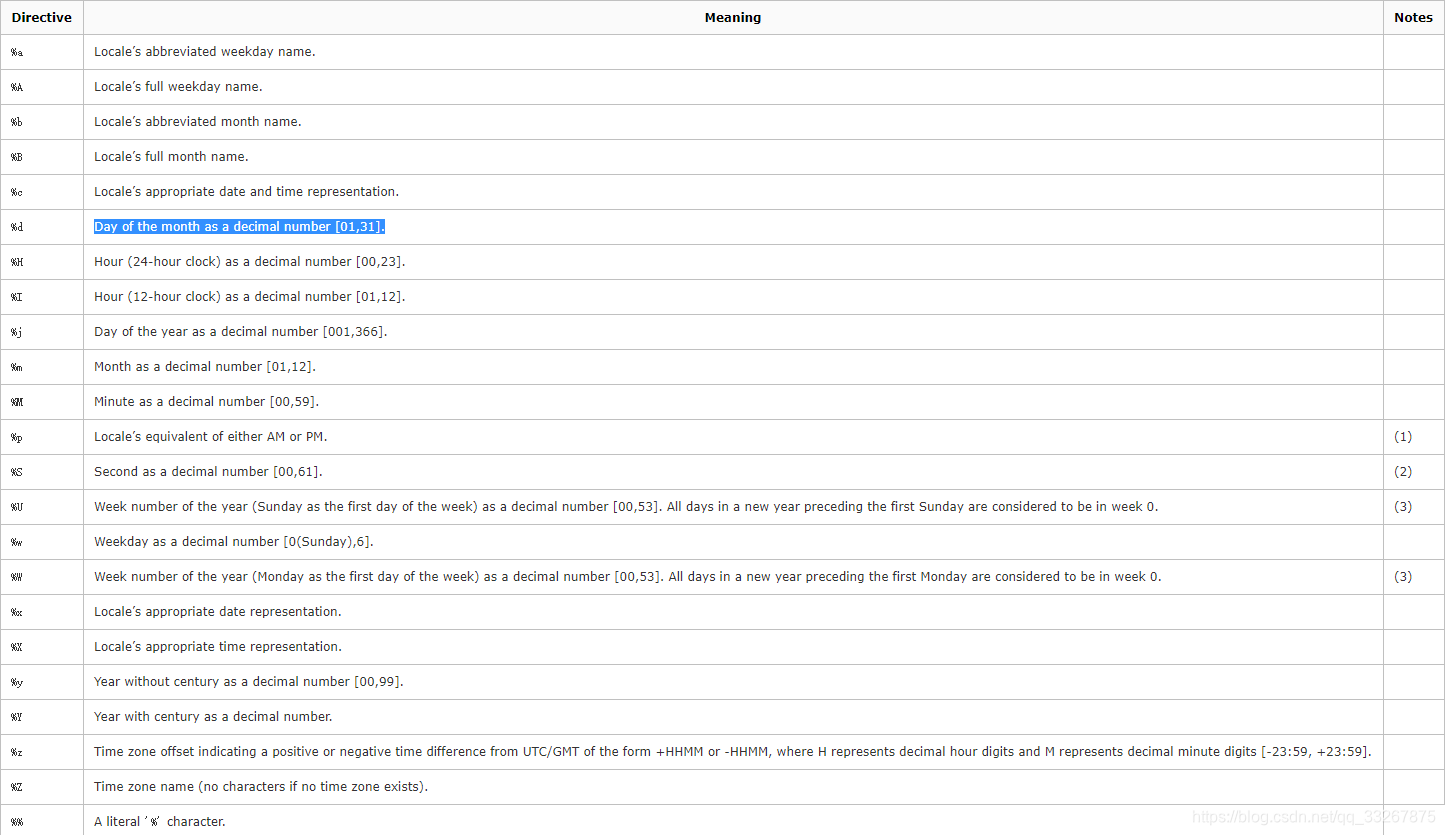The height and width of the screenshot is (835, 1445).
Task: Click the %c directive cell
Action: click(42, 192)
